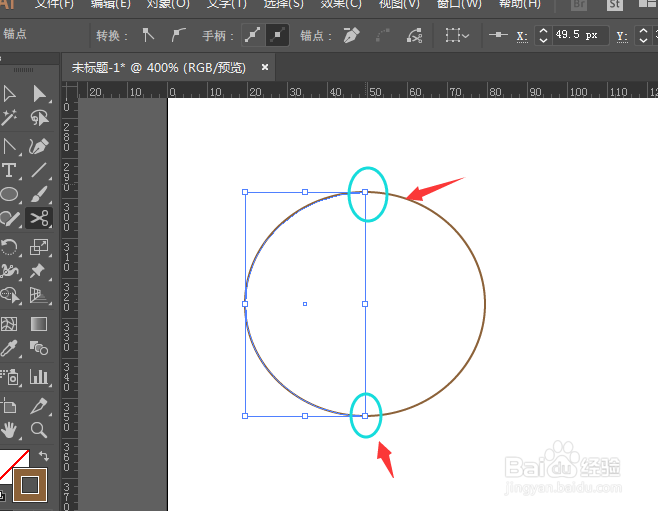Viewport: 658px width, 511px height.
Task: Open the 窗口(W) menu
Action: tap(459, 4)
